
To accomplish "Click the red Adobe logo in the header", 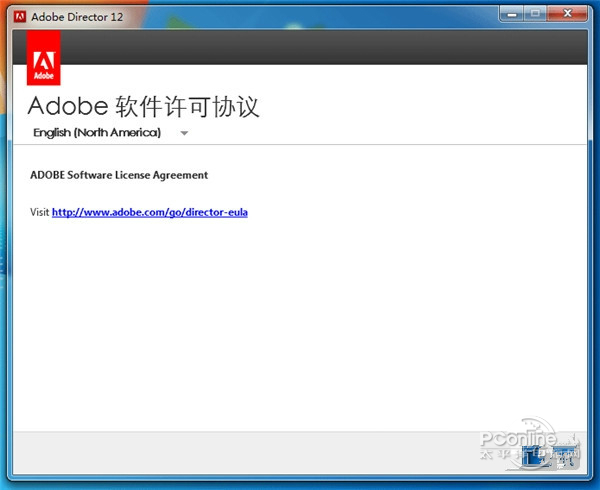I will point(44,58).
